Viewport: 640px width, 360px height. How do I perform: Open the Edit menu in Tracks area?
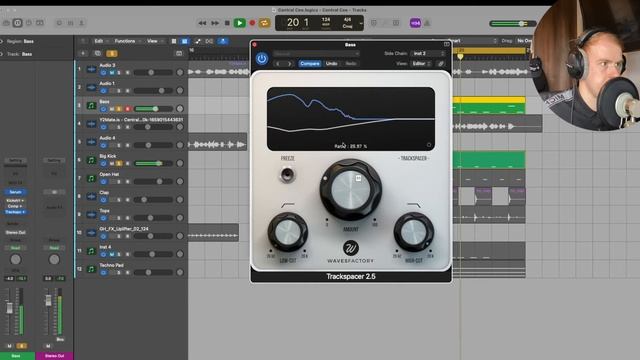pyautogui.click(x=99, y=41)
